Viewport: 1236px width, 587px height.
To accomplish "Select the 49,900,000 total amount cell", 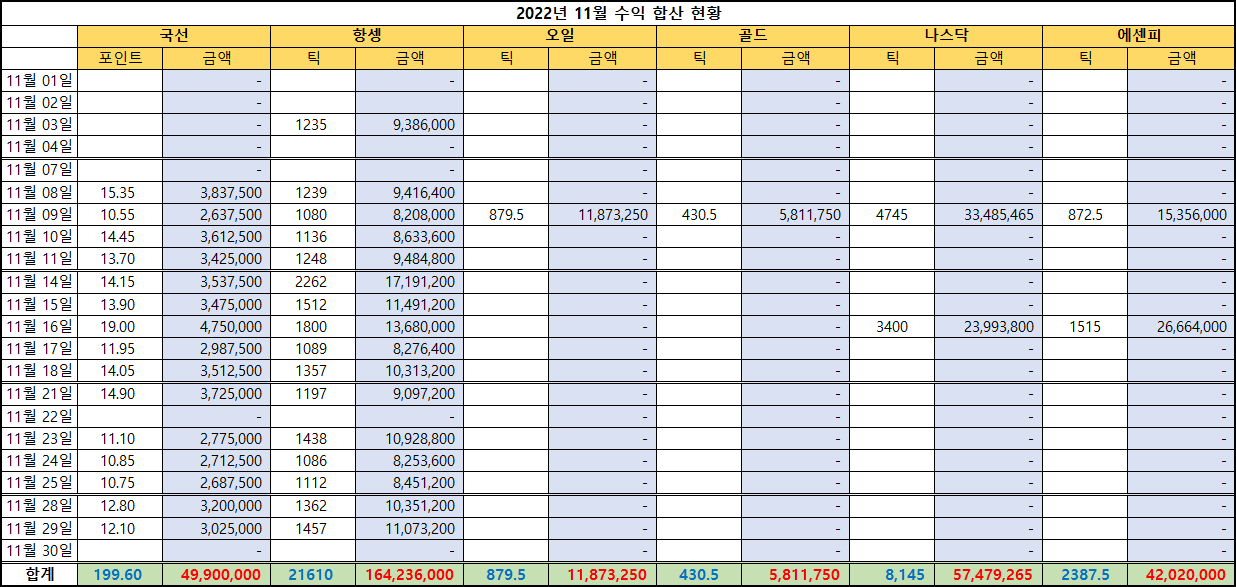I will (x=216, y=574).
